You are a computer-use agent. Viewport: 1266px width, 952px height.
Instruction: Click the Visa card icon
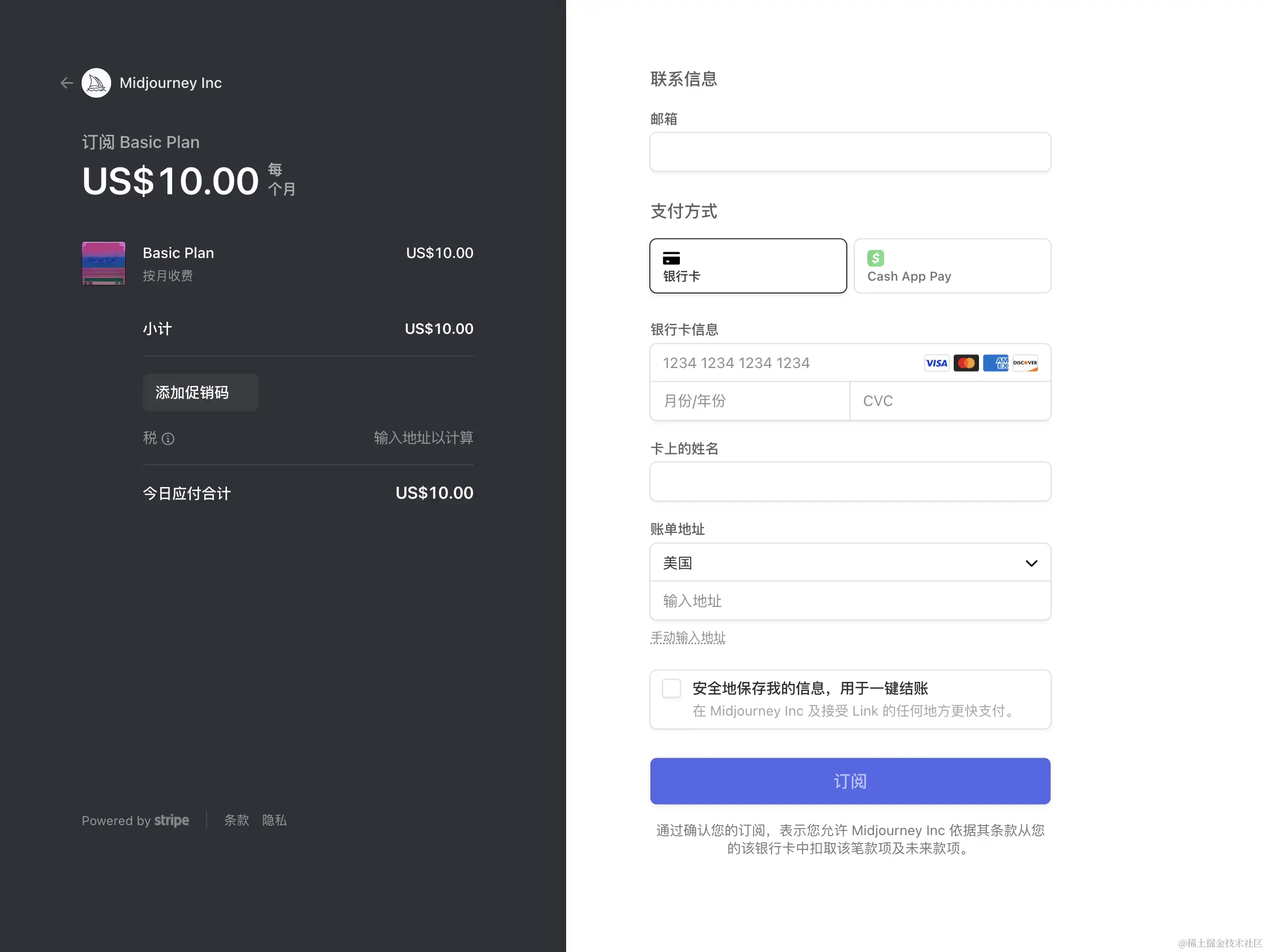coord(936,363)
